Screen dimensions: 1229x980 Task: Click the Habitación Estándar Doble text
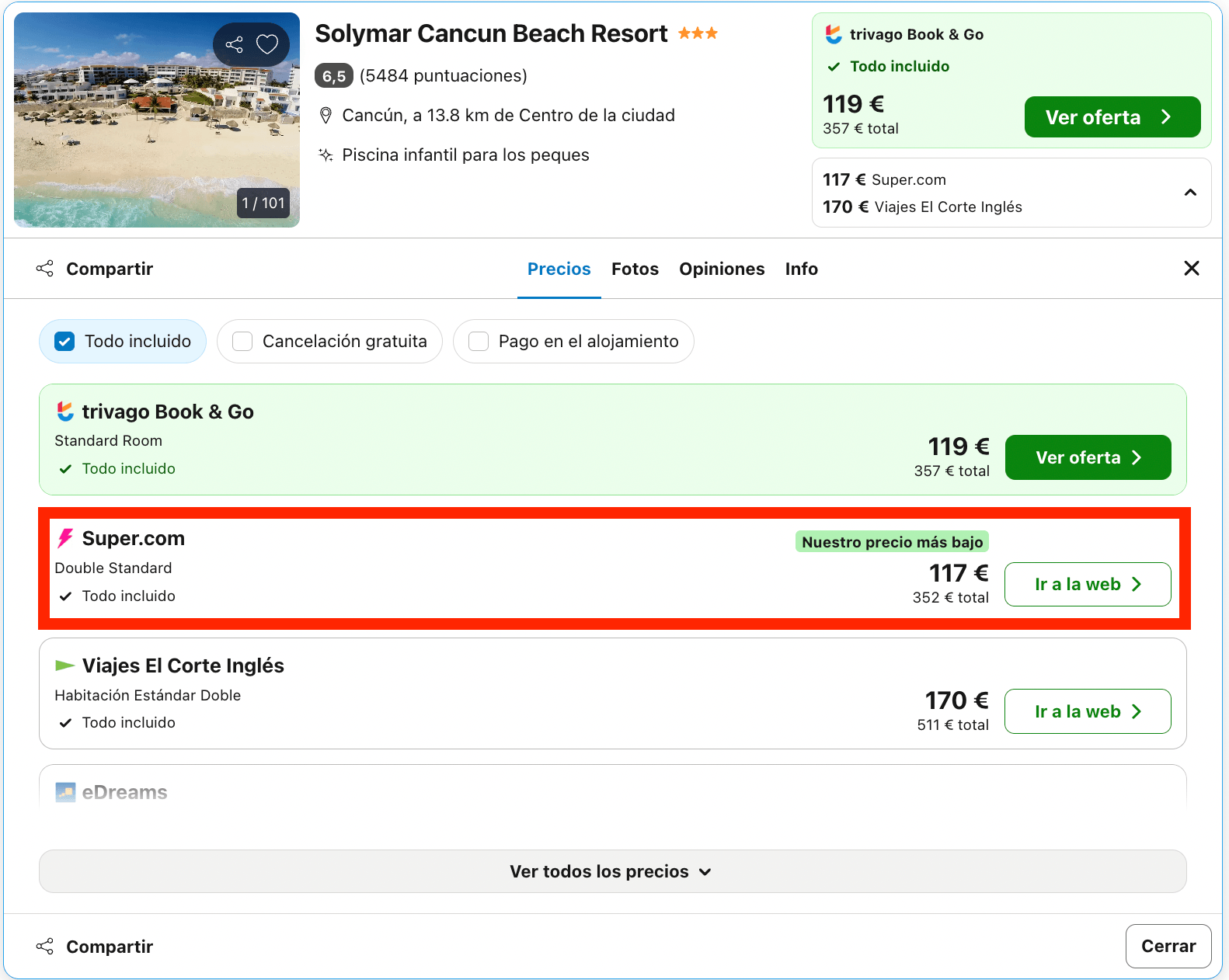(148, 695)
